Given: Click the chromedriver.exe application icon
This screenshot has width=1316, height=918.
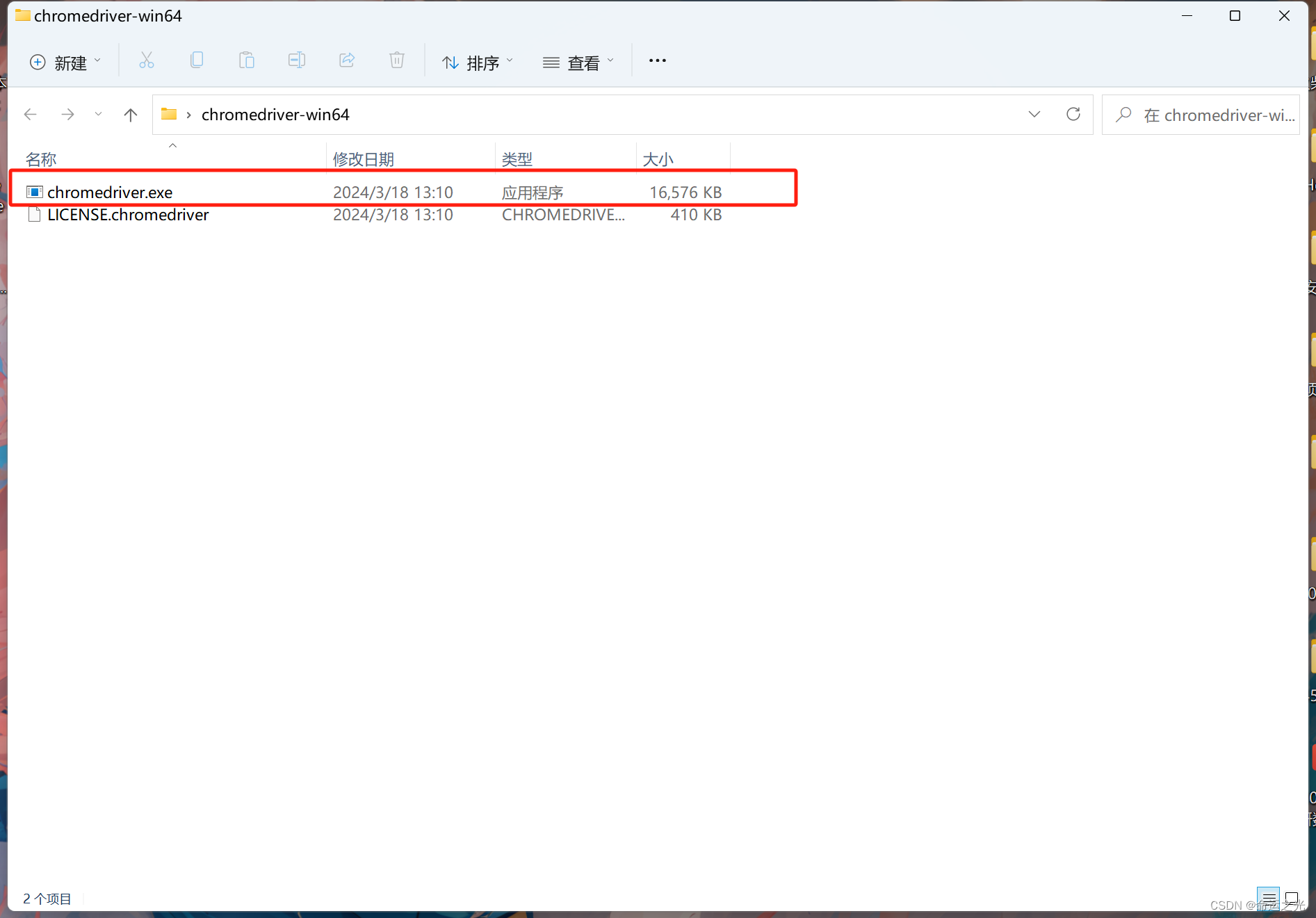Looking at the screenshot, I should click(35, 192).
